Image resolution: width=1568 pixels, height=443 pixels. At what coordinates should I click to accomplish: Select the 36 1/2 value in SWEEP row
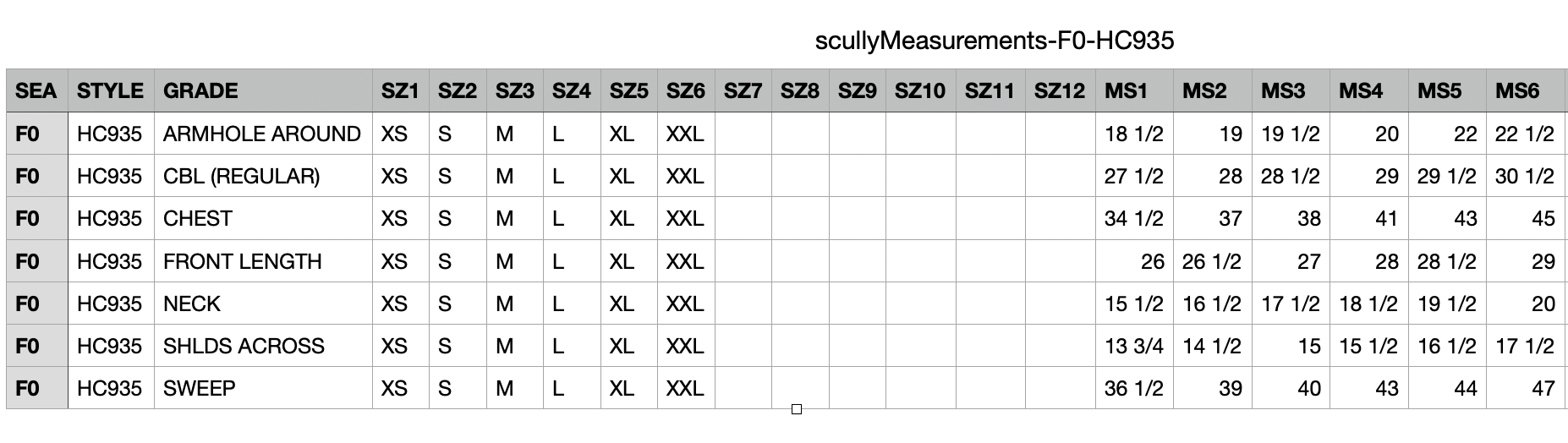click(1133, 388)
